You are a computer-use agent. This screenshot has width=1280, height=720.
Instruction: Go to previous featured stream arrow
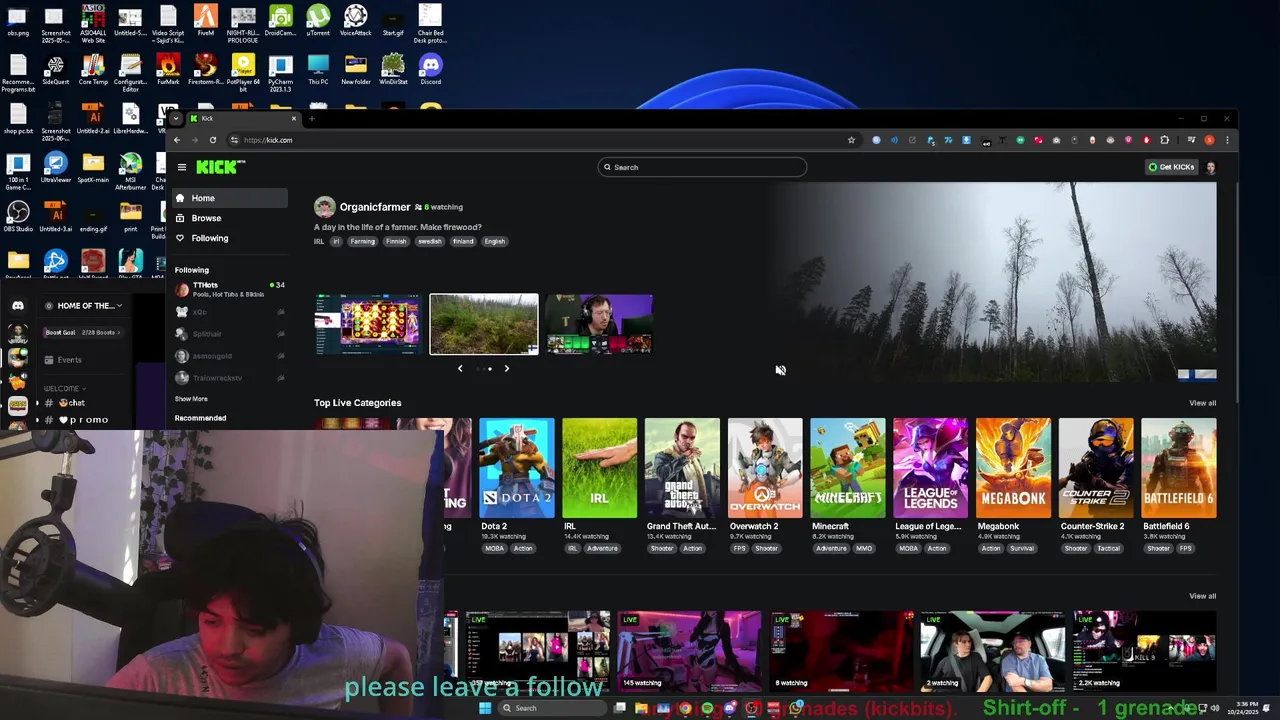(460, 369)
